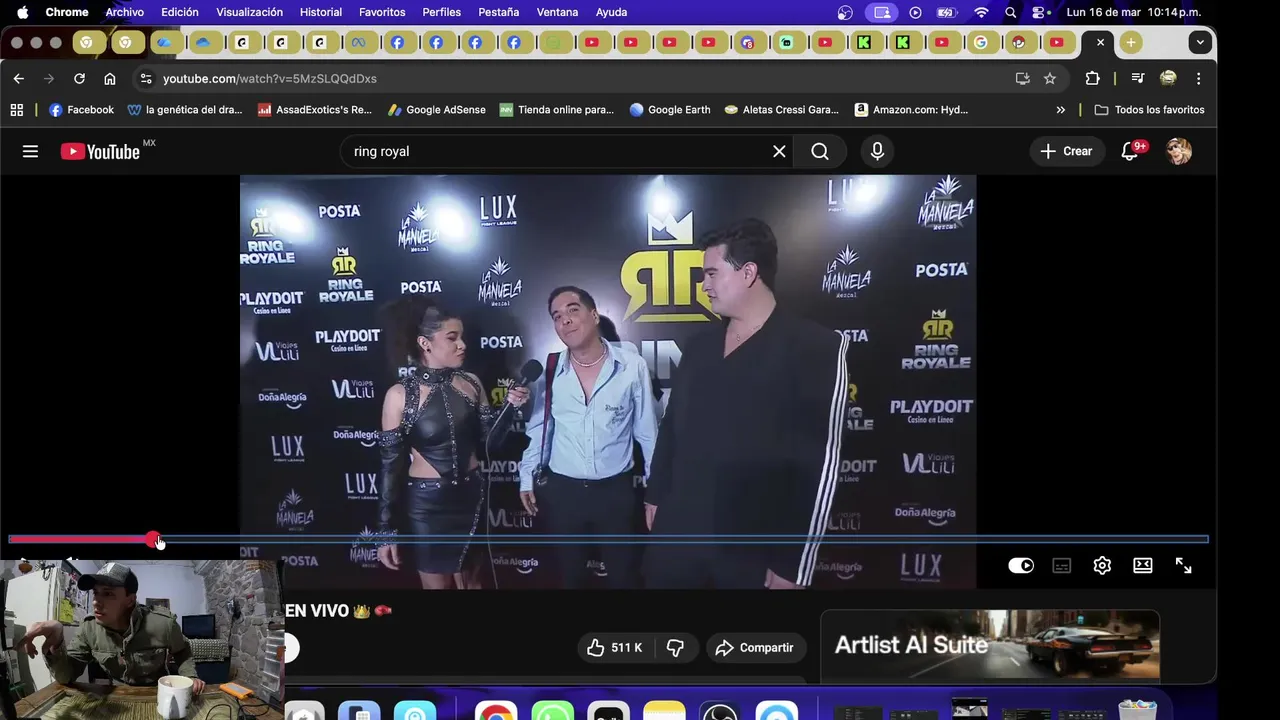Image resolution: width=1280 pixels, height=720 pixels.
Task: Open Google Earth bookmark
Action: click(670, 110)
